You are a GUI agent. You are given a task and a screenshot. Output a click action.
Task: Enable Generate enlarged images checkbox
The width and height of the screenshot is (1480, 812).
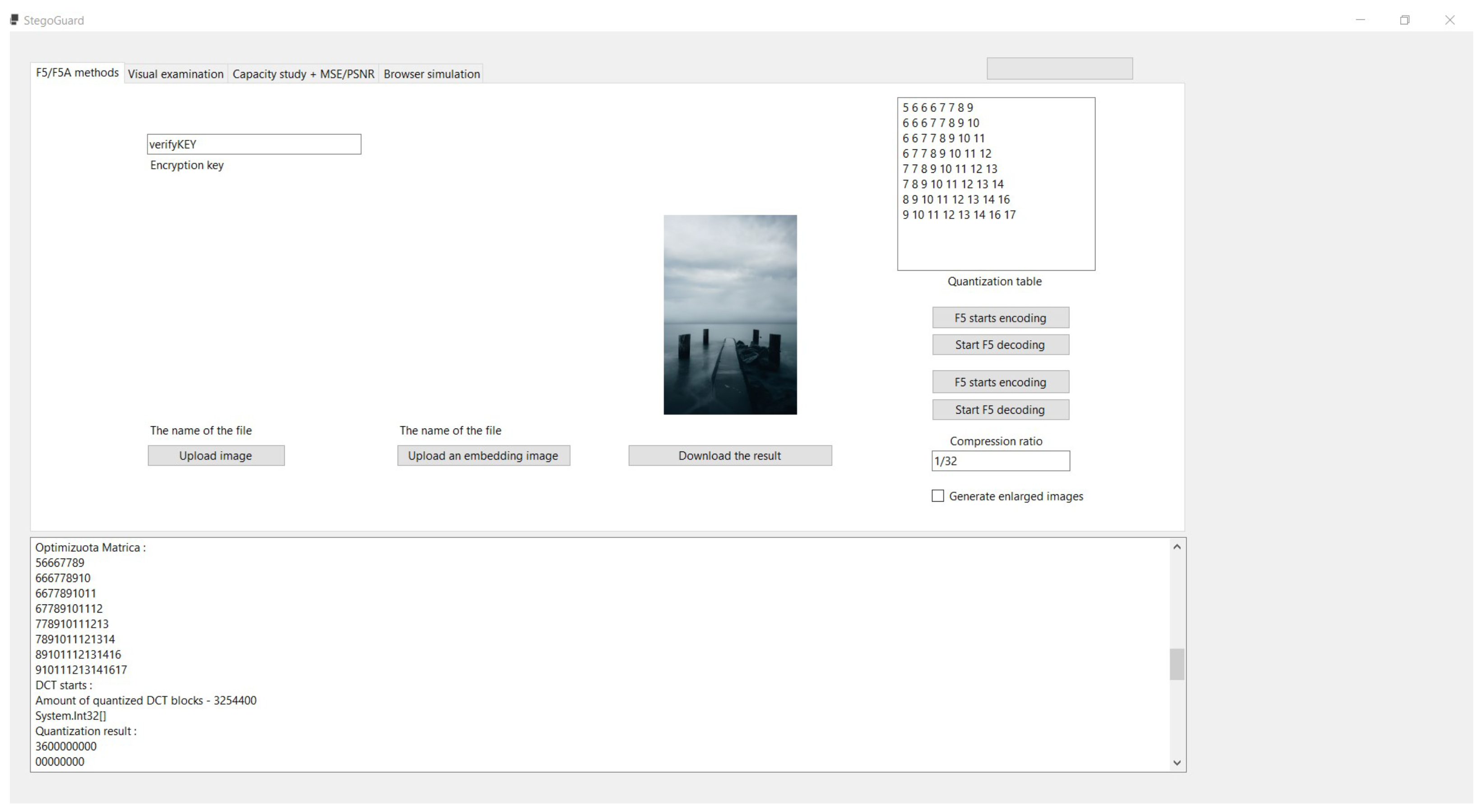coord(937,496)
